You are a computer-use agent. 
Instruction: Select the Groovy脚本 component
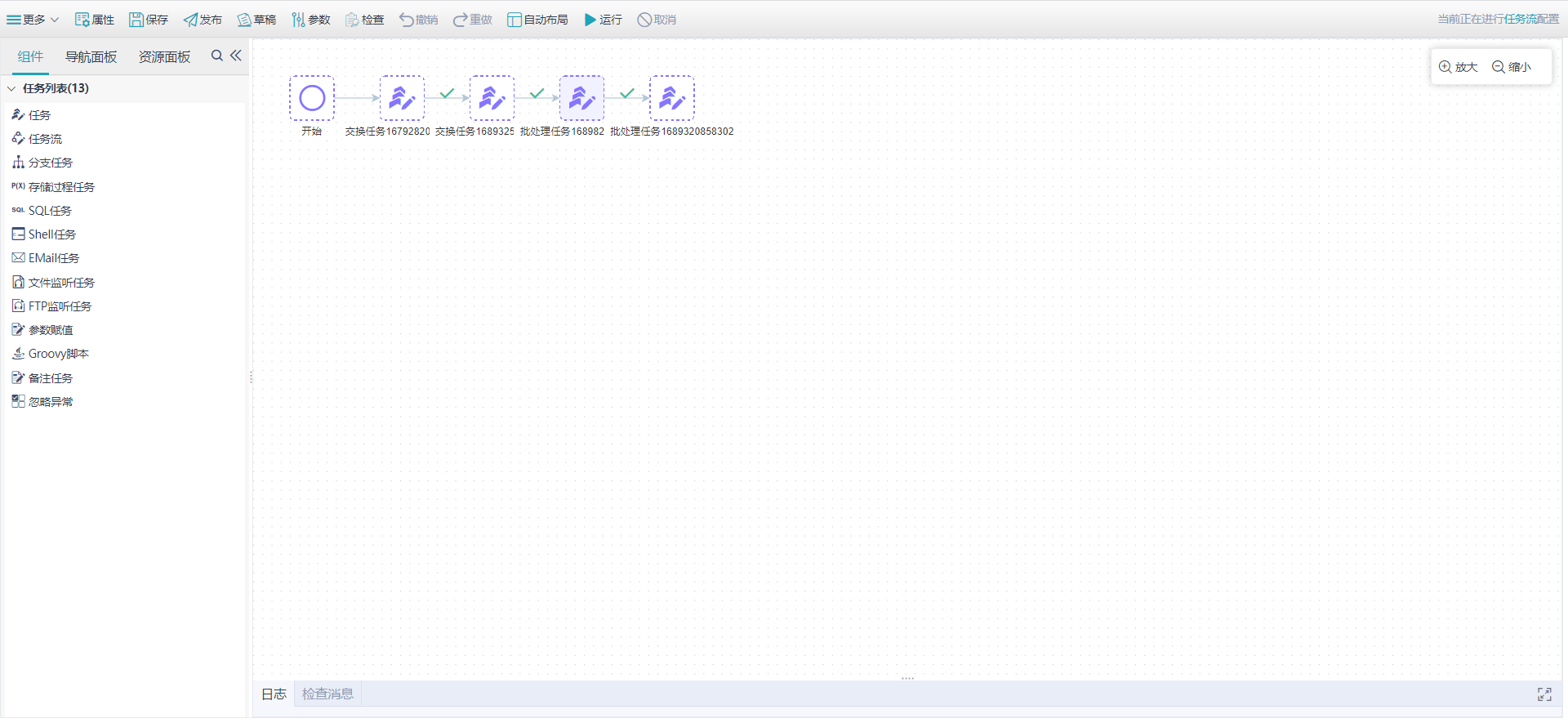pyautogui.click(x=58, y=354)
